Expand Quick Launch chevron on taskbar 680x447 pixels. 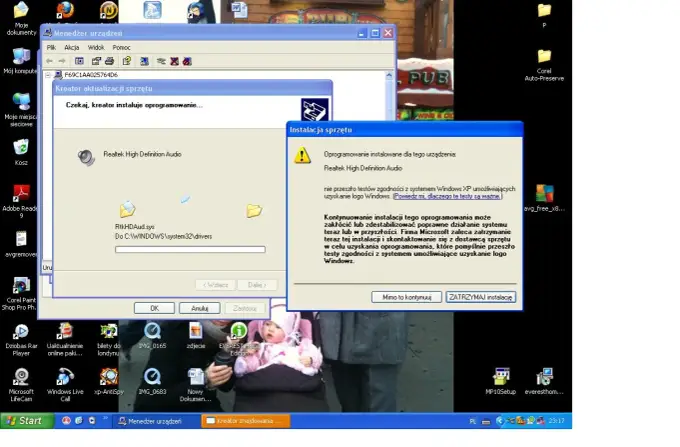point(105,419)
